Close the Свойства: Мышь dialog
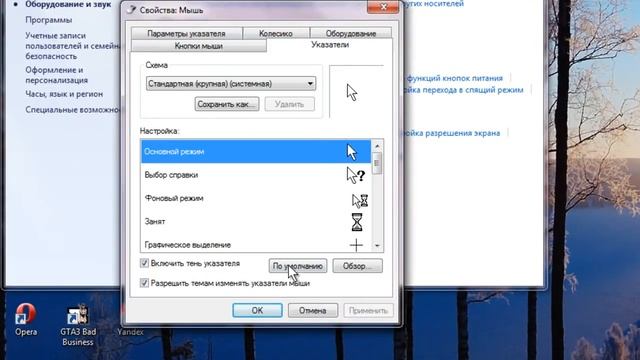 [383, 7]
